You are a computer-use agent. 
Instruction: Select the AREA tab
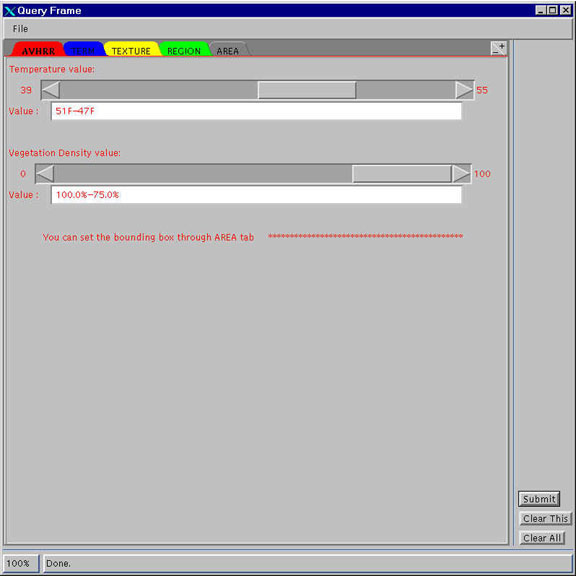click(x=228, y=50)
